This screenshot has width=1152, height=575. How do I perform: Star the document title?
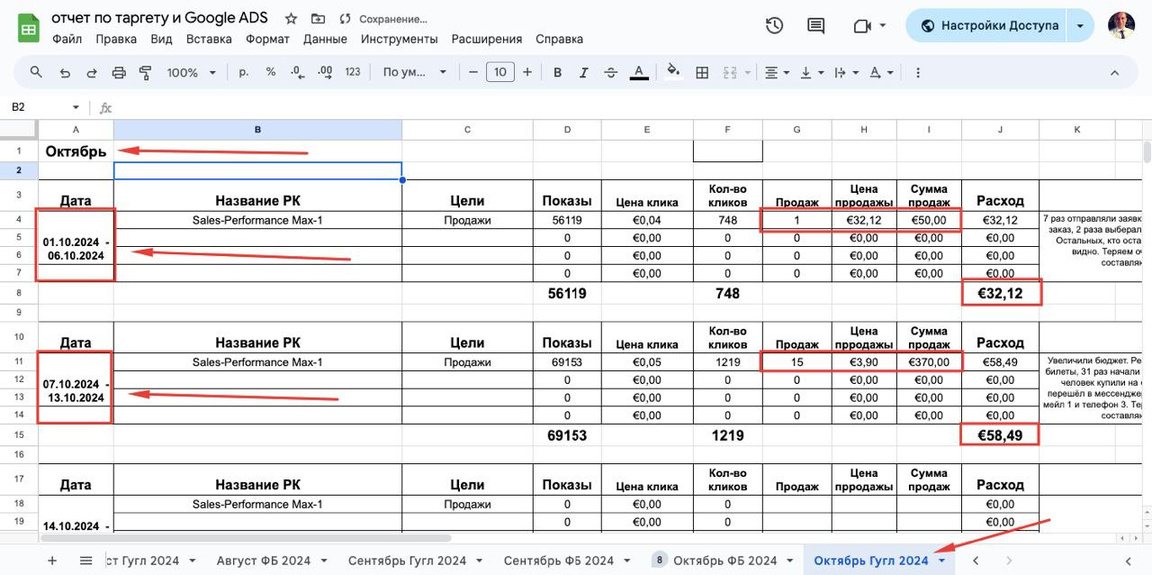291,19
